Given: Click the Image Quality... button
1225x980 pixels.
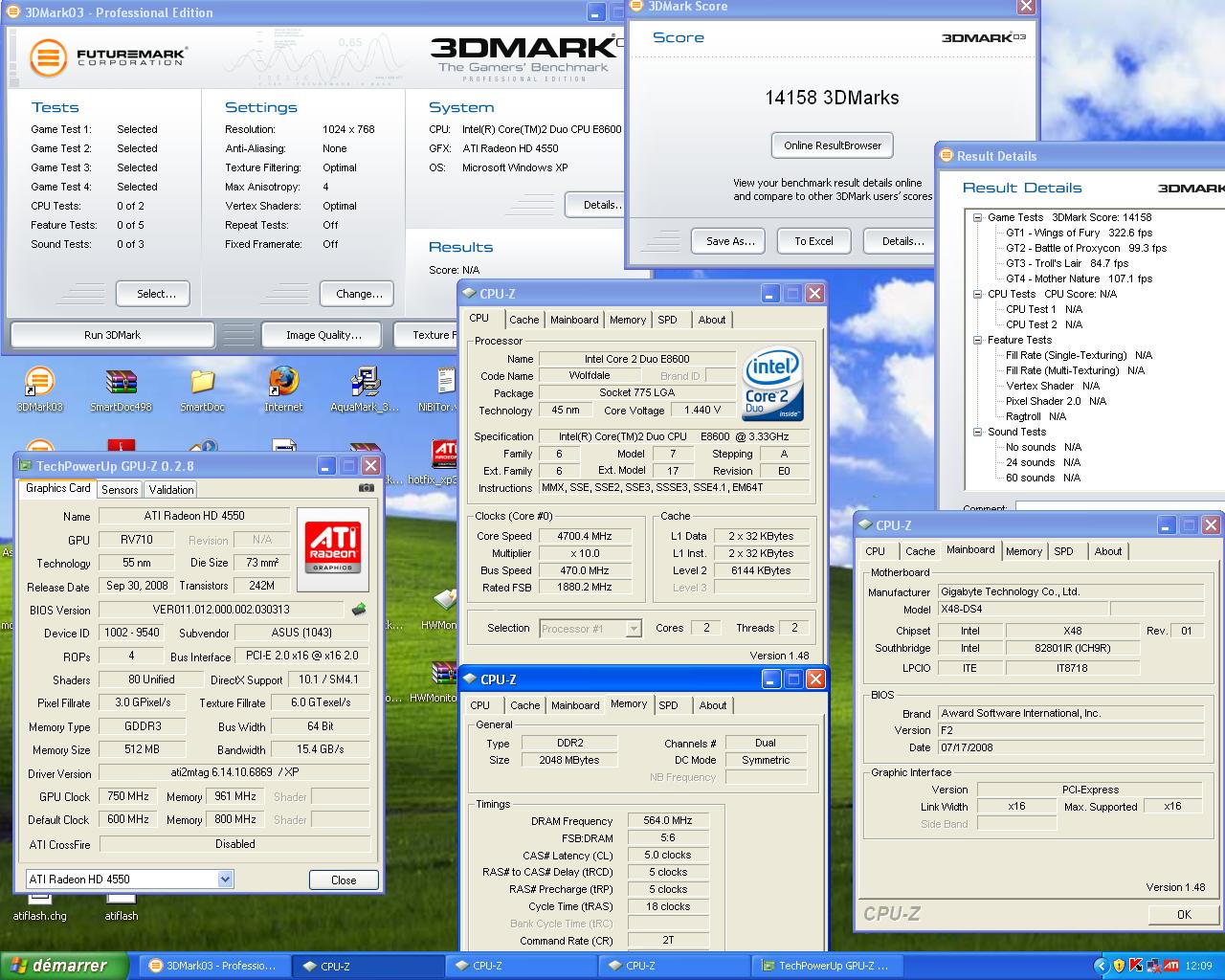Looking at the screenshot, I should pyautogui.click(x=323, y=335).
